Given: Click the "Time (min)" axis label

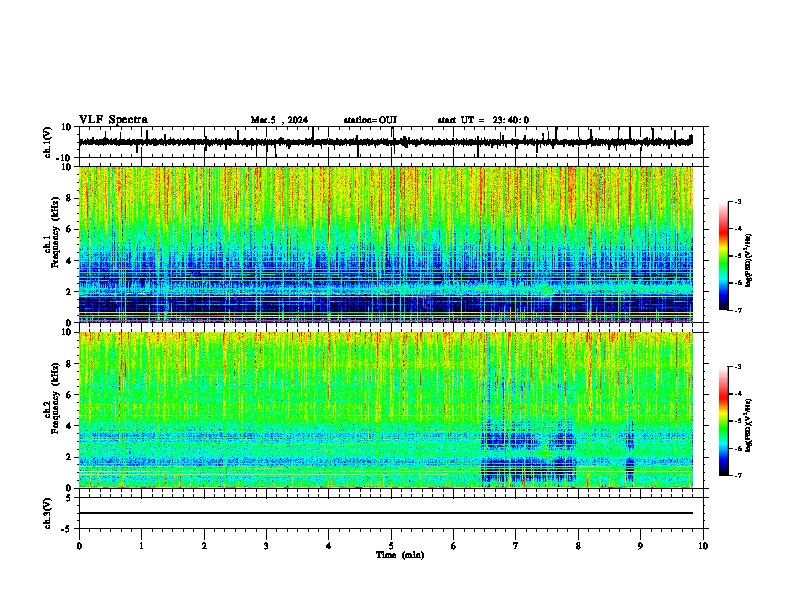Looking at the screenshot, I should tap(400, 555).
